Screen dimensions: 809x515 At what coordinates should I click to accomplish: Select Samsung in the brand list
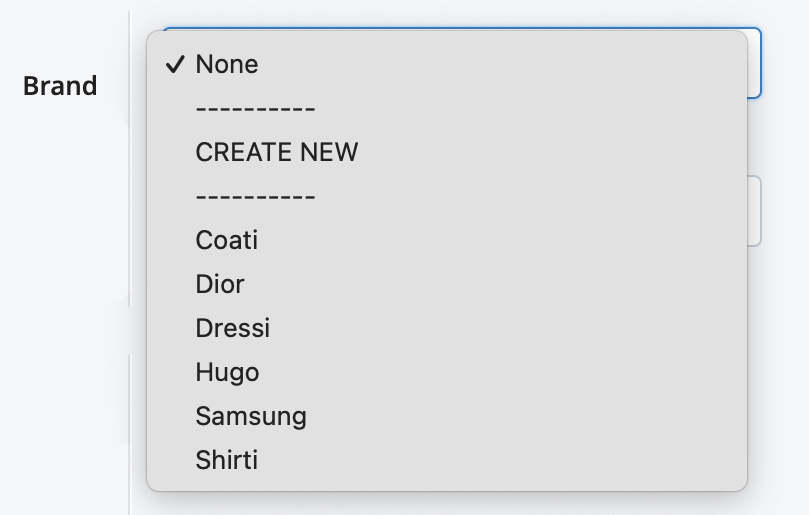[447, 416]
